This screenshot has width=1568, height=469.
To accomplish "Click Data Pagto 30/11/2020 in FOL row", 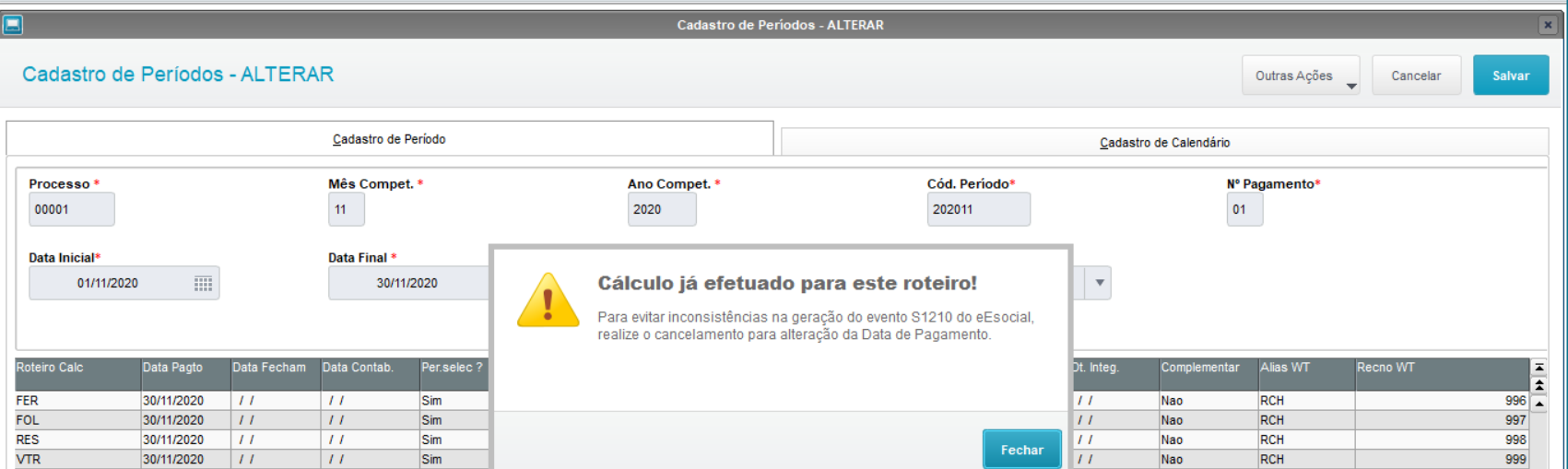I will point(185,420).
